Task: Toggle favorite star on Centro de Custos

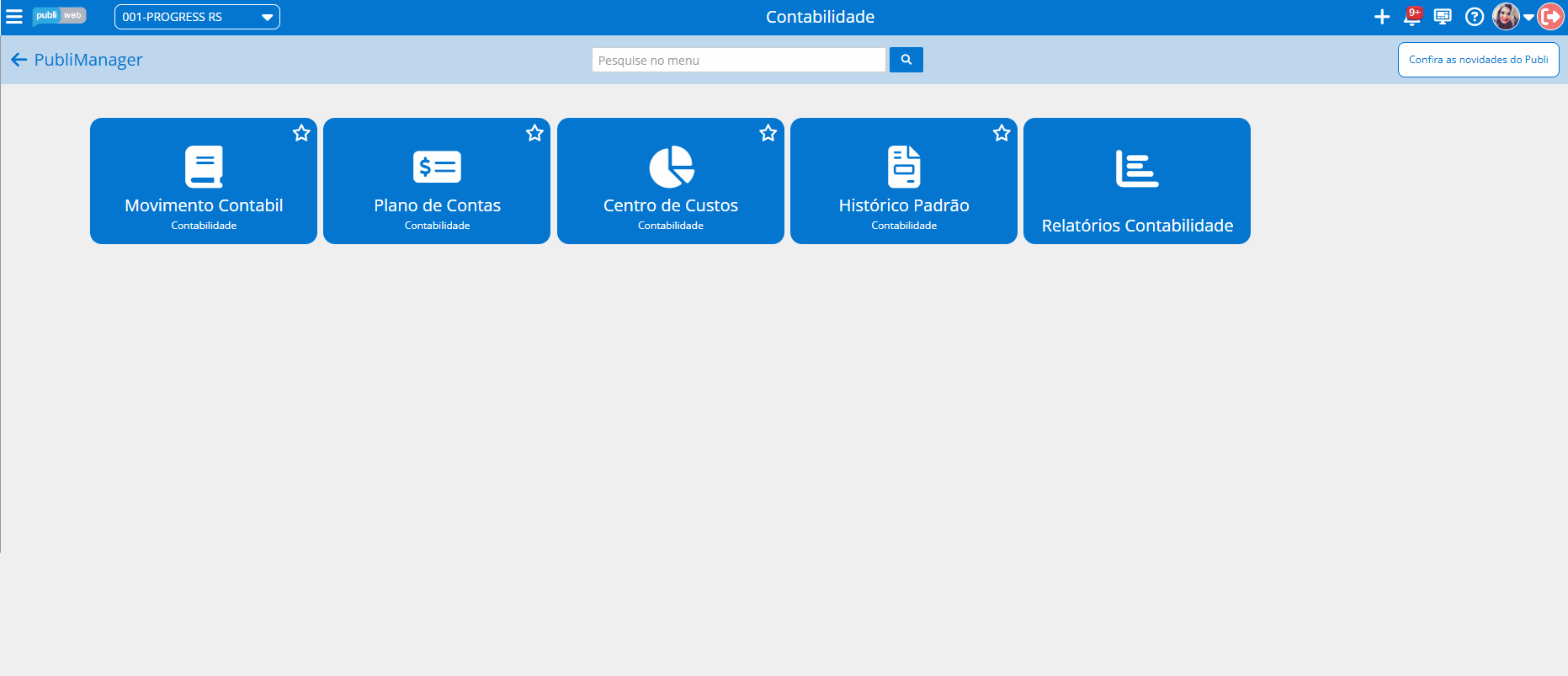Action: [x=768, y=133]
